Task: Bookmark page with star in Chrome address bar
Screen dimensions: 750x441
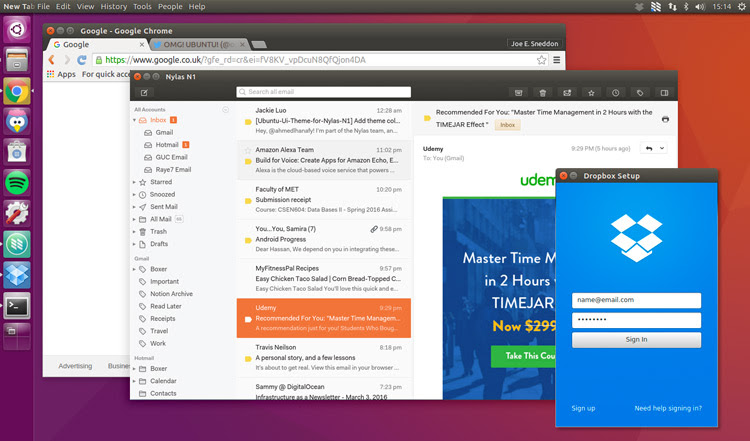Action: [x=541, y=60]
